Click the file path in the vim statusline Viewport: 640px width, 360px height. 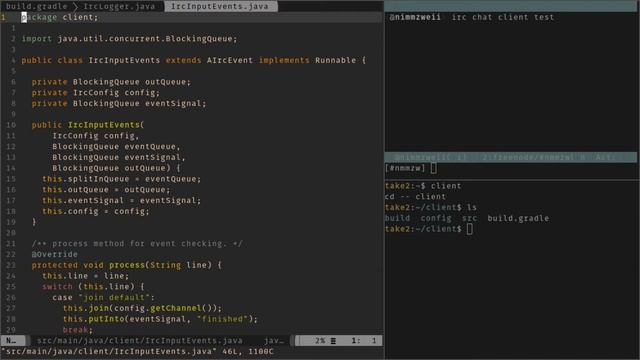[x=140, y=340]
